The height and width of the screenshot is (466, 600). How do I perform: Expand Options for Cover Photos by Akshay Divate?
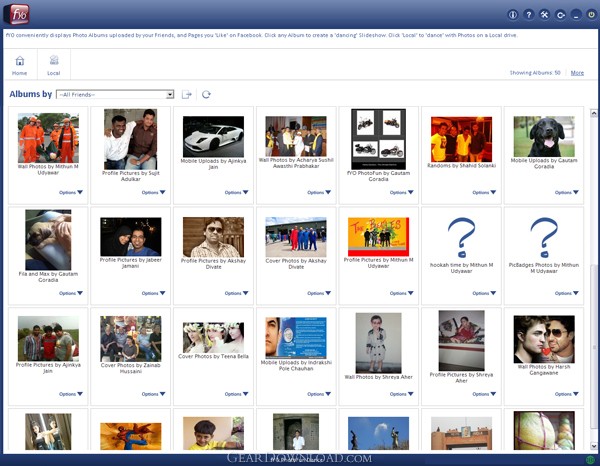pos(319,293)
